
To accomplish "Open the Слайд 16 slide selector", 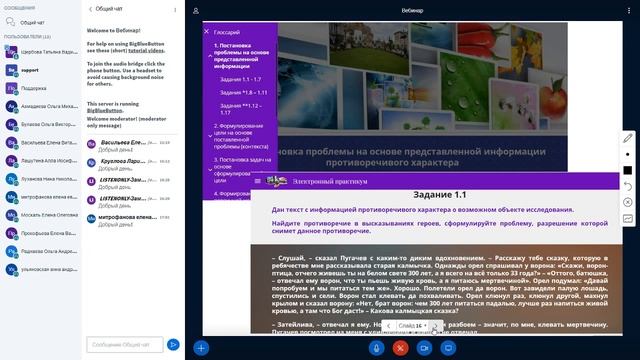I will tap(412, 325).
